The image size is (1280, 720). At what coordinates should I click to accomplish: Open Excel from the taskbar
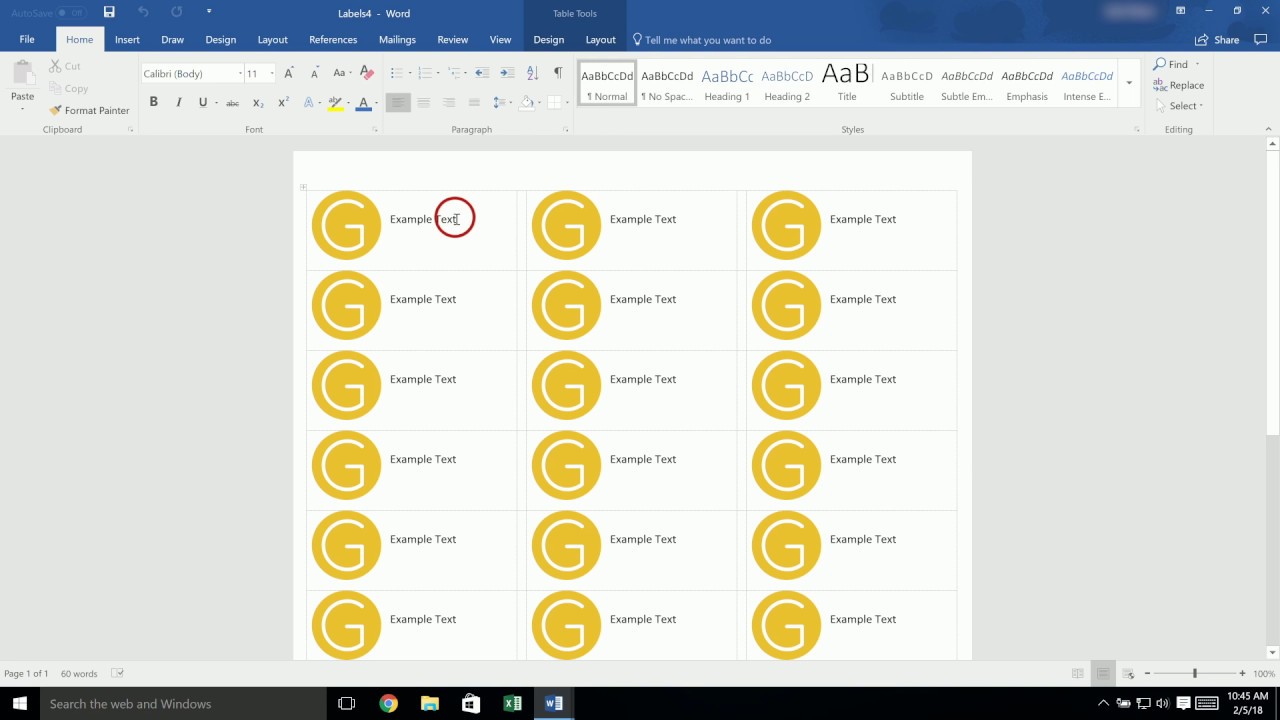[x=512, y=704]
